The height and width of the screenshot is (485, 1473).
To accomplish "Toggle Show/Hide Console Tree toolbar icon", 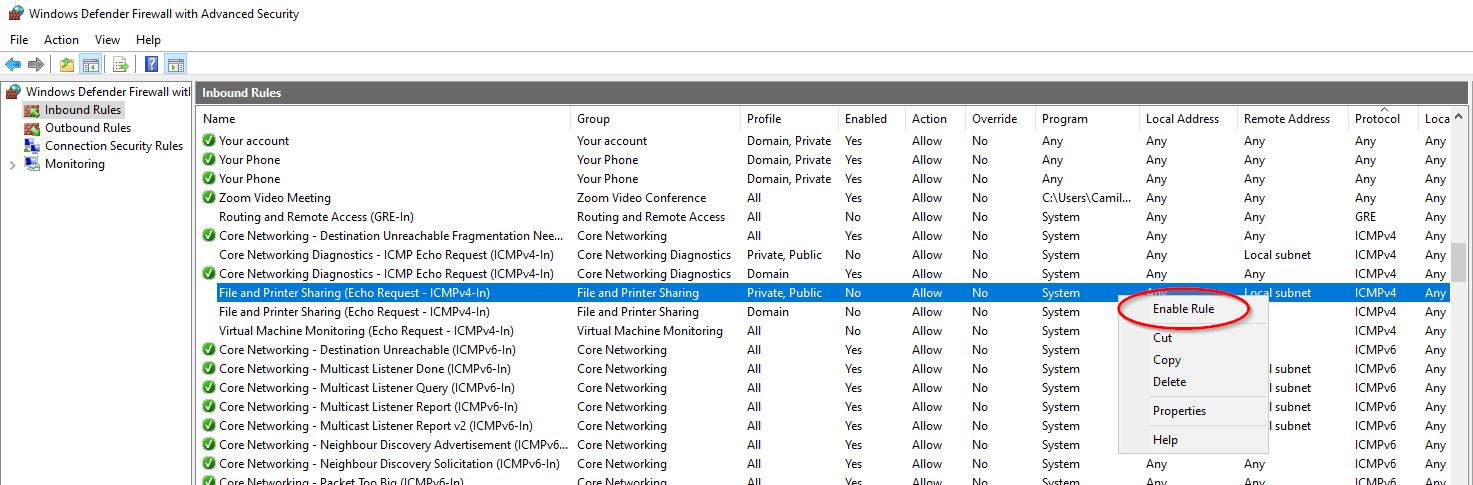I will [91, 65].
